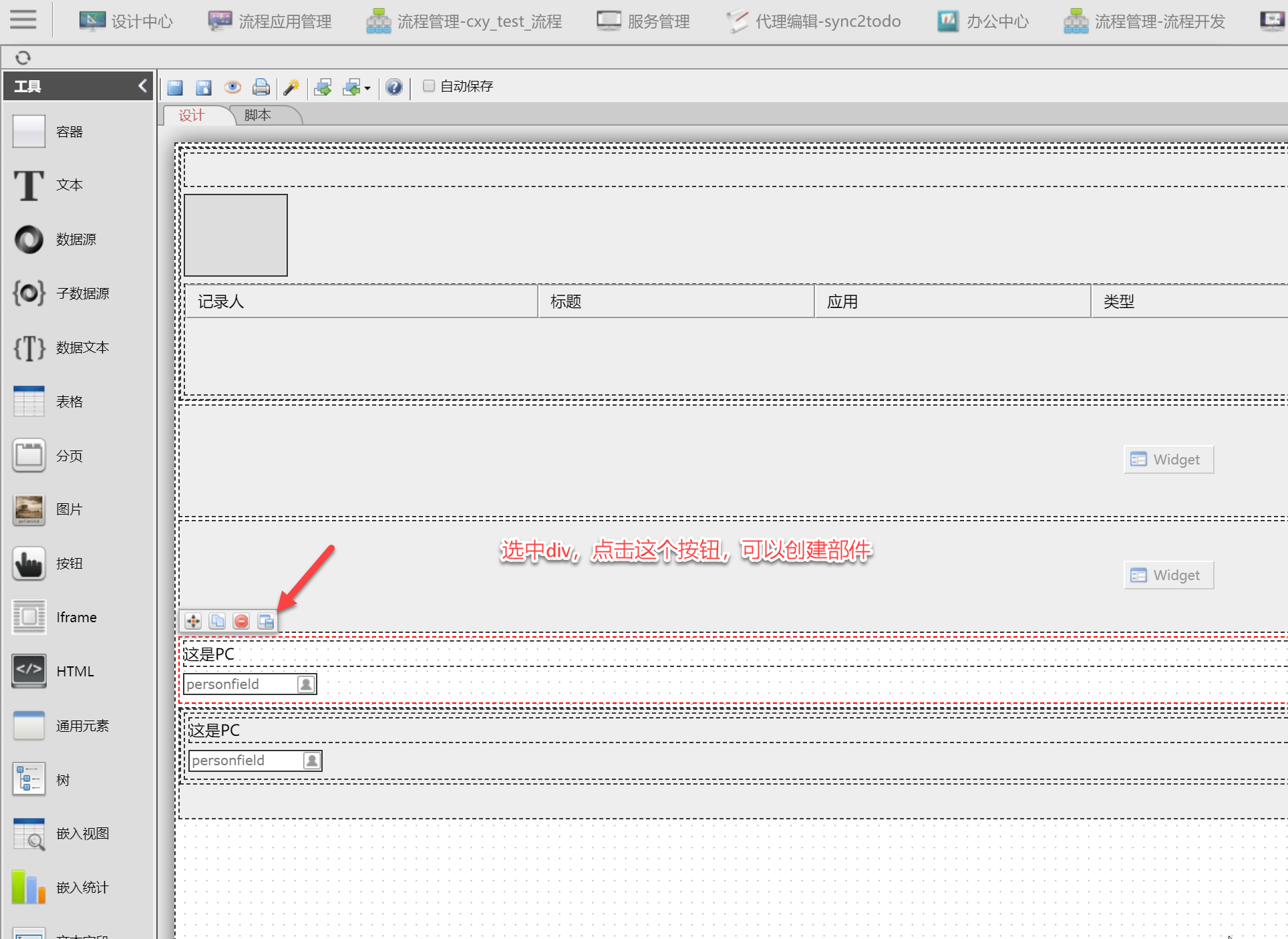Open the 服务管理 tab

pyautogui.click(x=643, y=21)
